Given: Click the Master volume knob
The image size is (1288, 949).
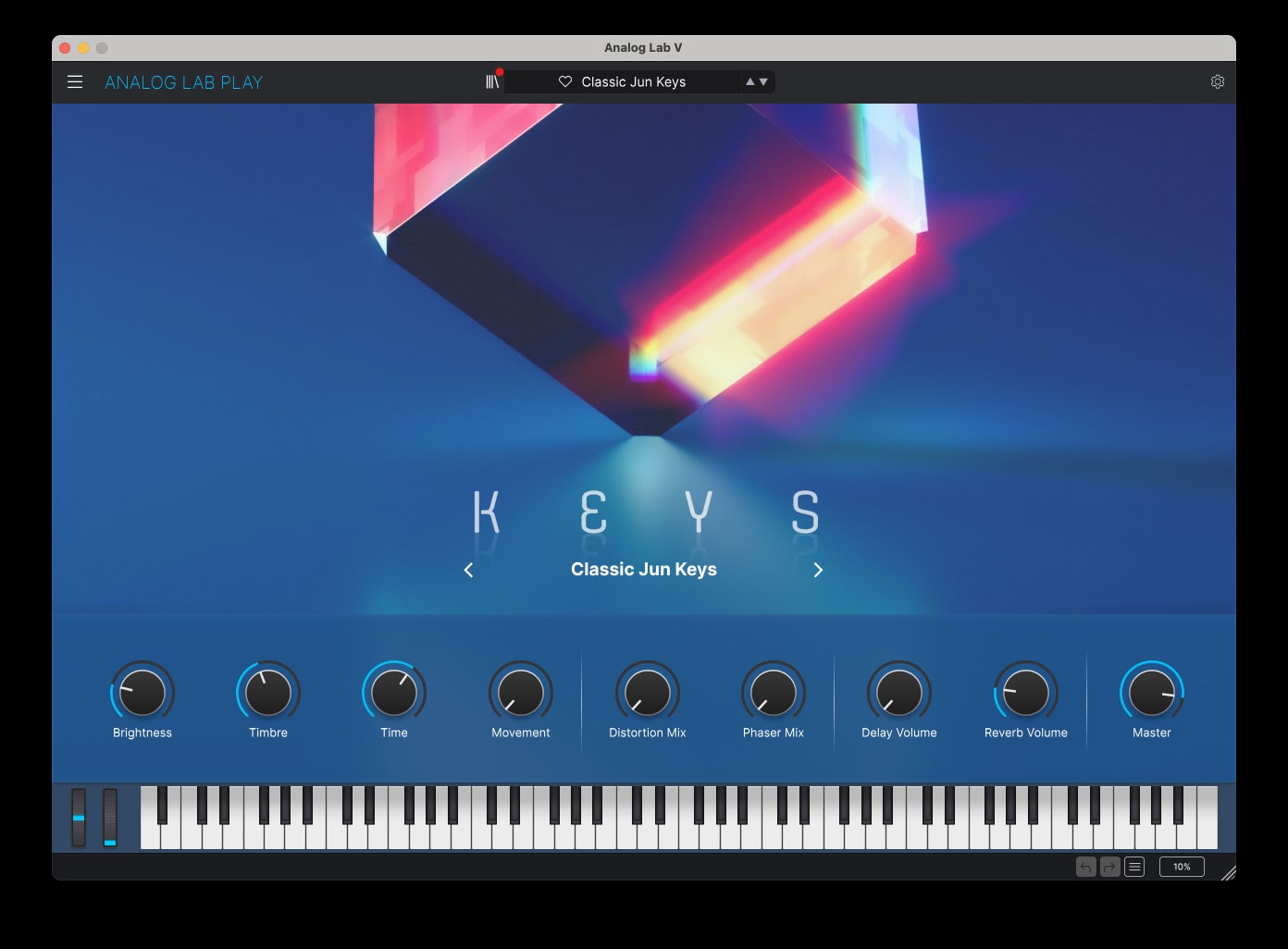Looking at the screenshot, I should [1152, 692].
